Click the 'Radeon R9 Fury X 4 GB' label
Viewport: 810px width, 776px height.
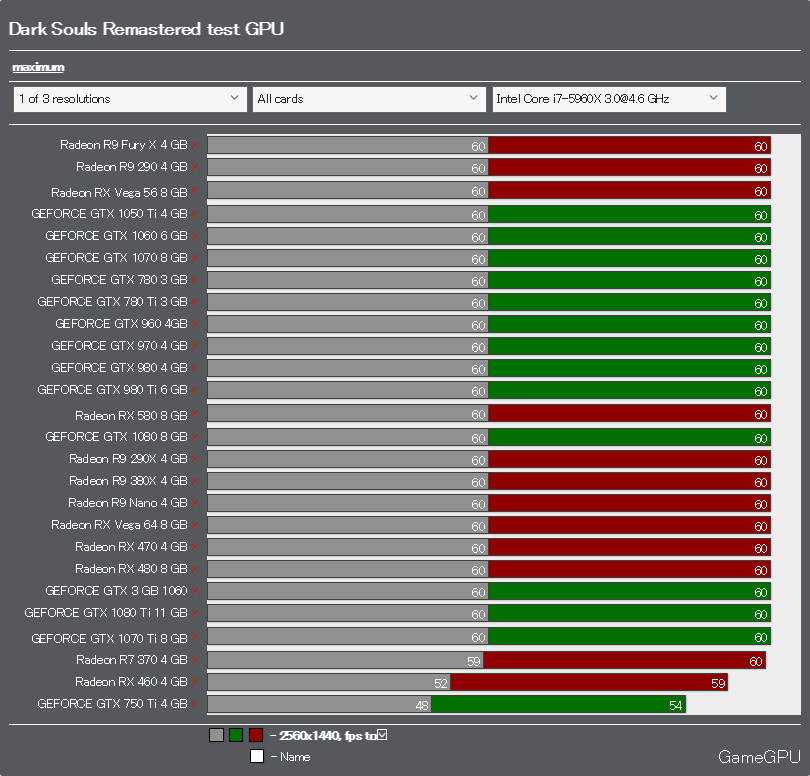coord(123,145)
